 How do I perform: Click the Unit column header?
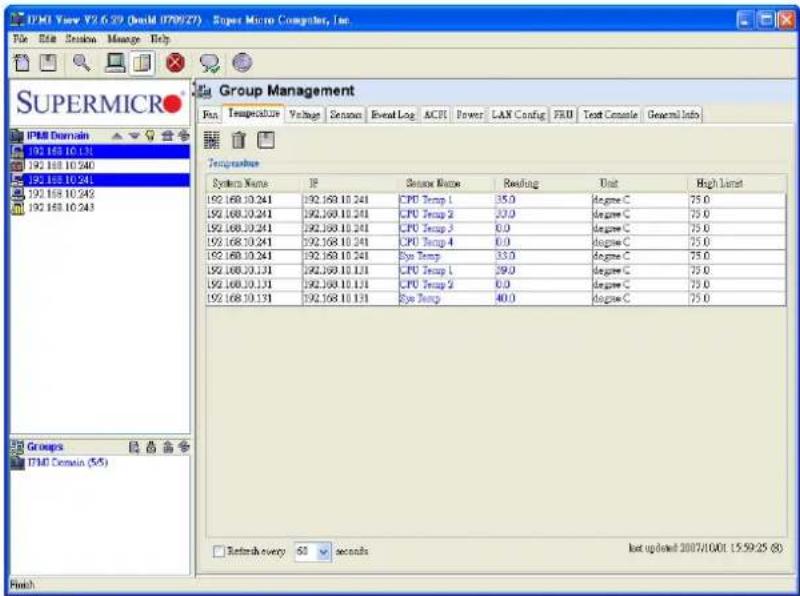pyautogui.click(x=639, y=183)
